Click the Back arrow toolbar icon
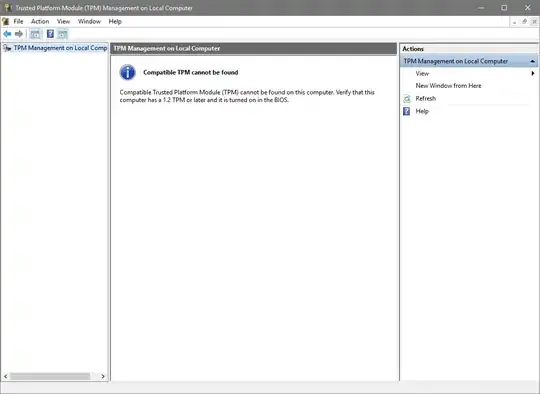This screenshot has width=540, height=394. [7, 34]
